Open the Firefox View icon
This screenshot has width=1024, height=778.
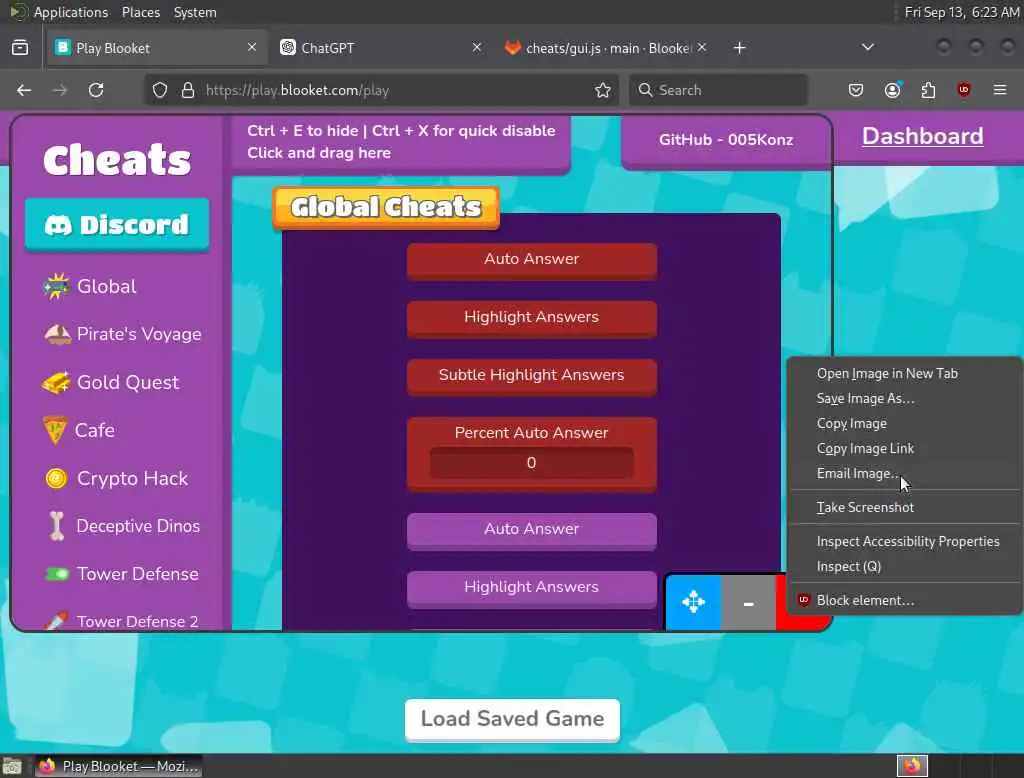point(20,48)
